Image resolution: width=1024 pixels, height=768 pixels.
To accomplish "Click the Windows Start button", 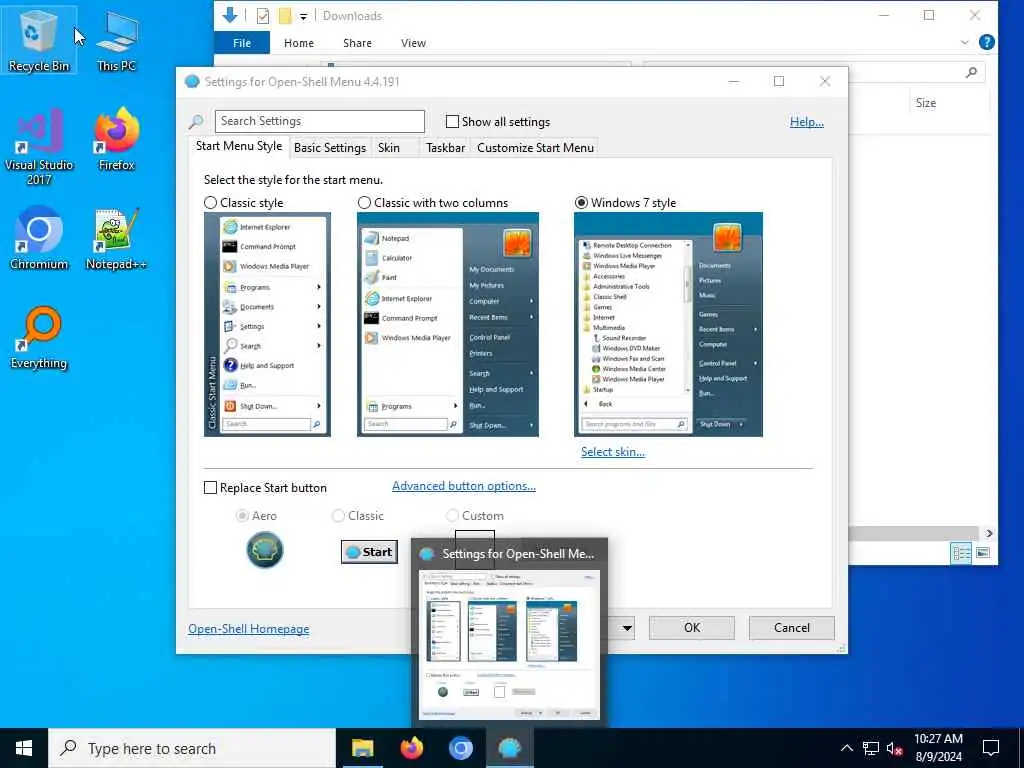I will pyautogui.click(x=24, y=748).
